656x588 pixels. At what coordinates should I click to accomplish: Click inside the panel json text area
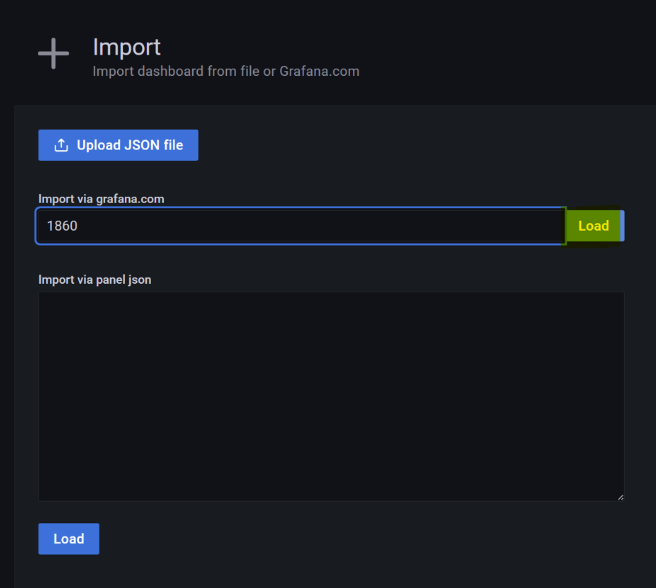(331, 396)
